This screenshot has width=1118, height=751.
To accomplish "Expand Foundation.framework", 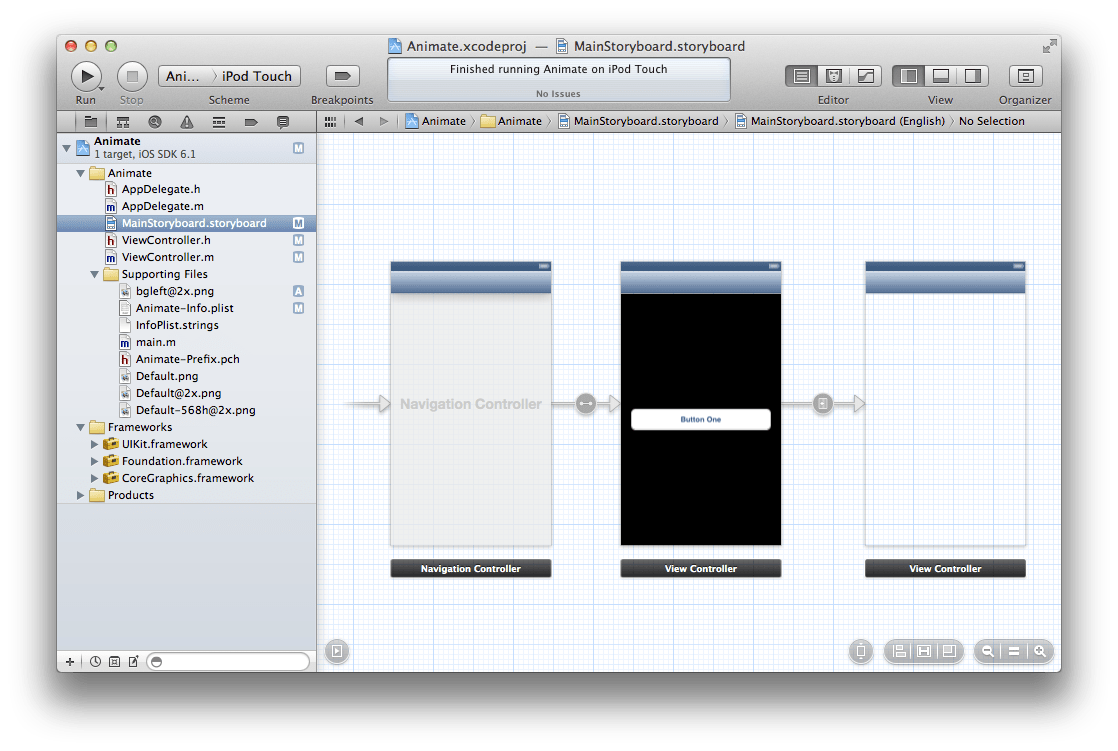I will [x=94, y=461].
